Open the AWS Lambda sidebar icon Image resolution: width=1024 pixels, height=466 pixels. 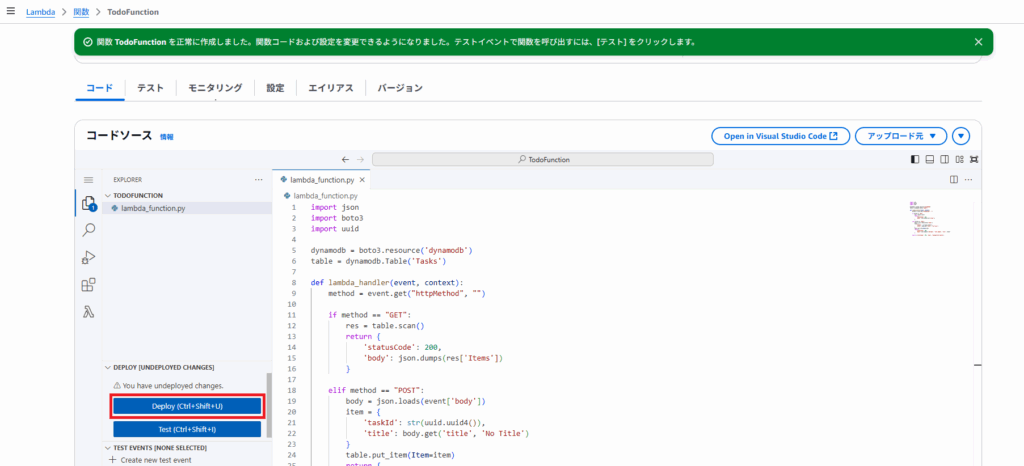coord(88,312)
